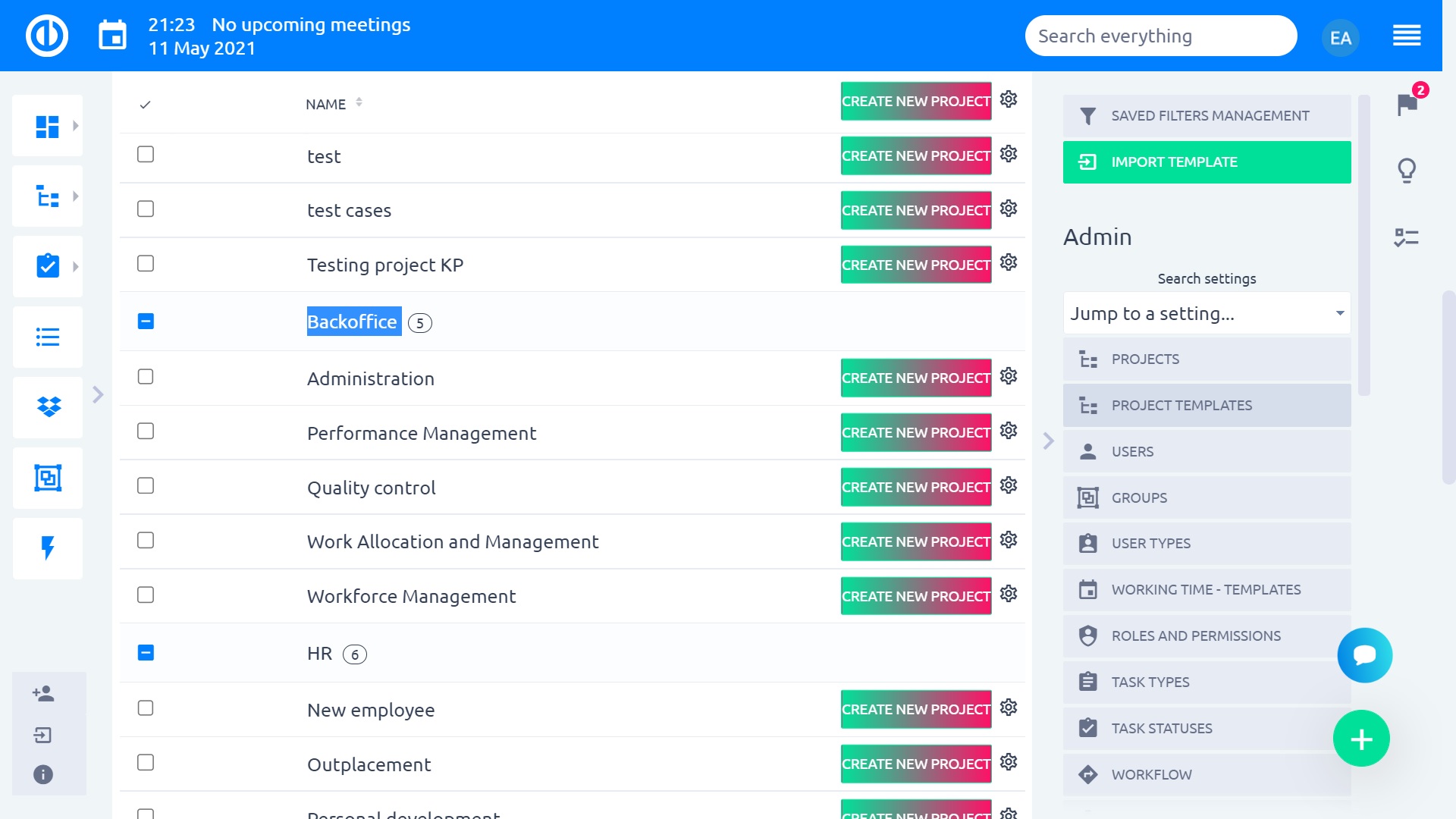Tick the checkbox beside Outplacement
Screen dimensions: 1456x819
pyautogui.click(x=145, y=764)
